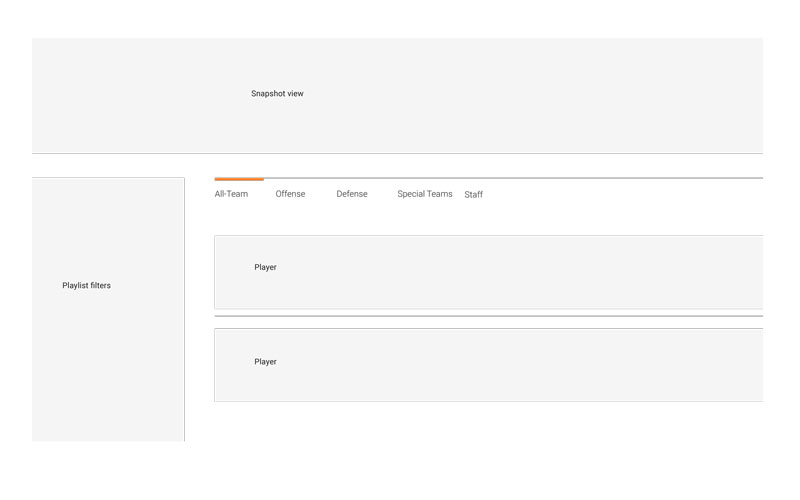Click the bottom of Playlist filters panel
The image size is (800, 500).
[108, 420]
